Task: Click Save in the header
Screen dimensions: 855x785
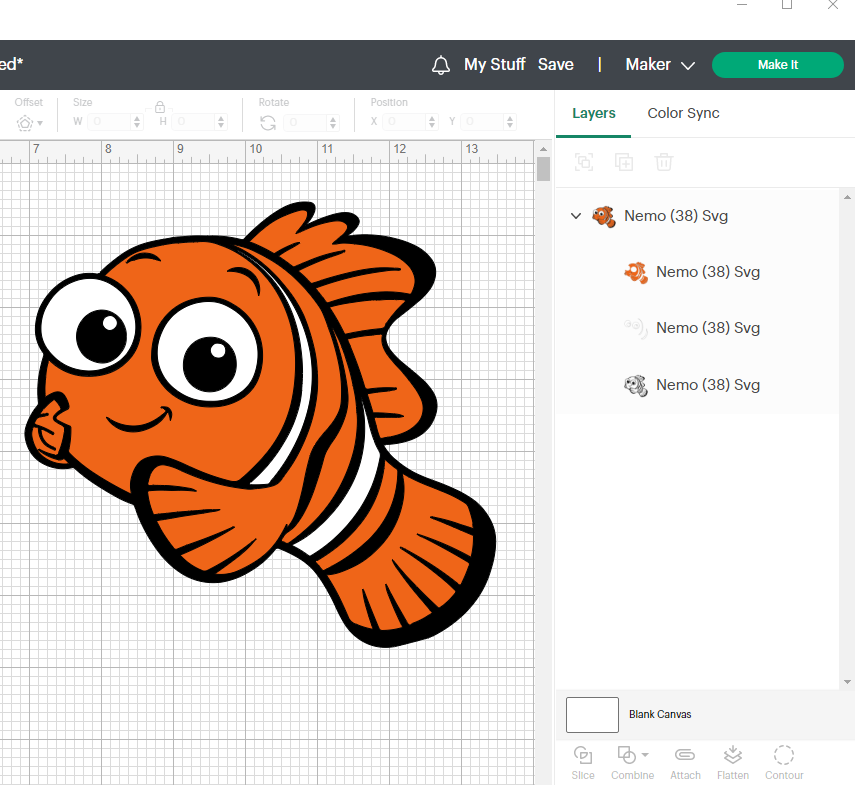Action: [556, 65]
